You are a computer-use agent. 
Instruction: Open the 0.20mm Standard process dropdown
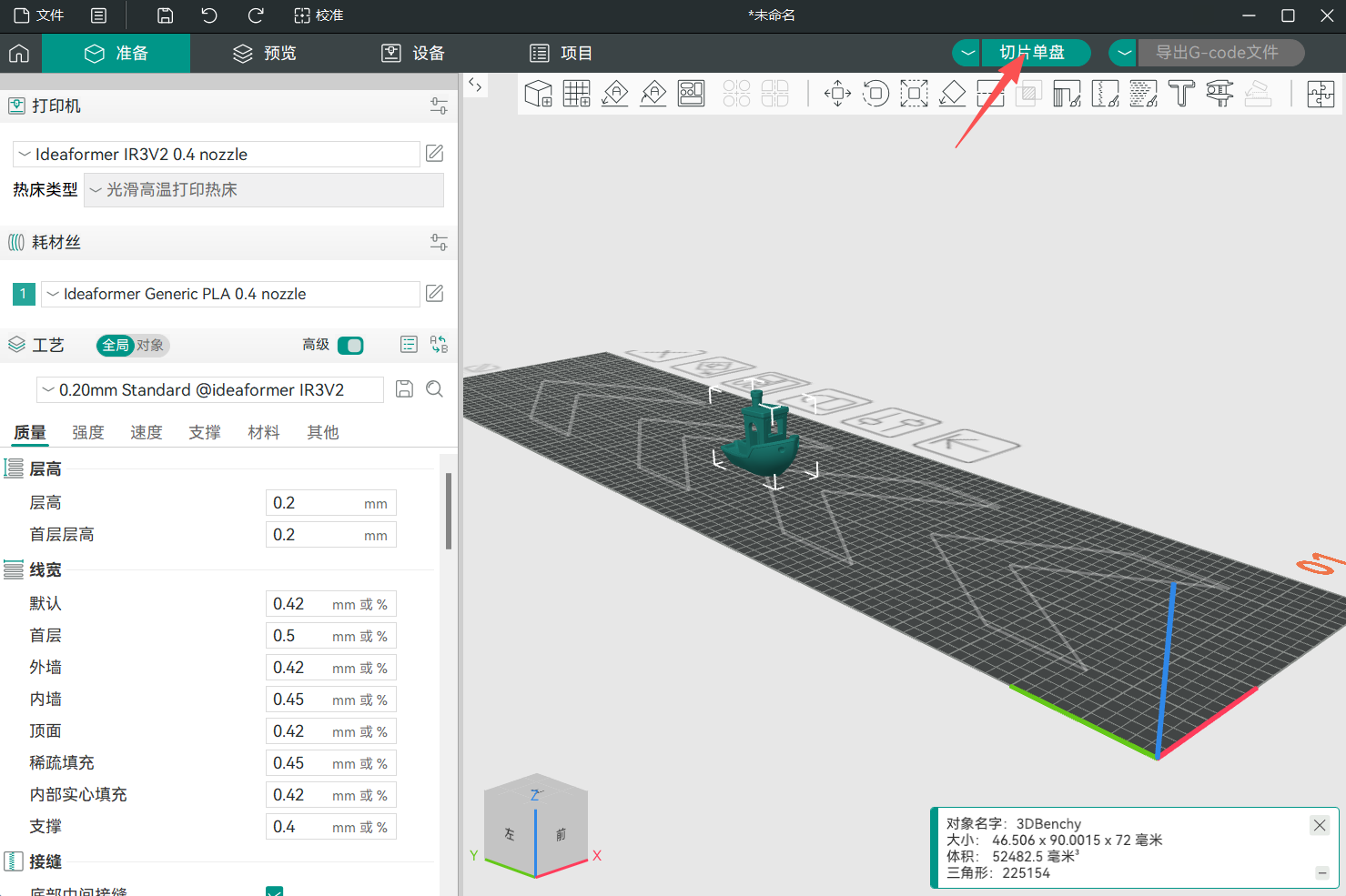coord(209,389)
